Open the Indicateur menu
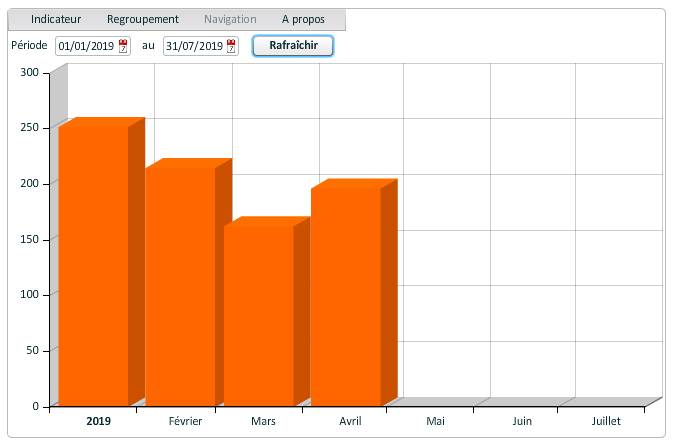Viewport: 673px width, 445px height. tap(56, 19)
